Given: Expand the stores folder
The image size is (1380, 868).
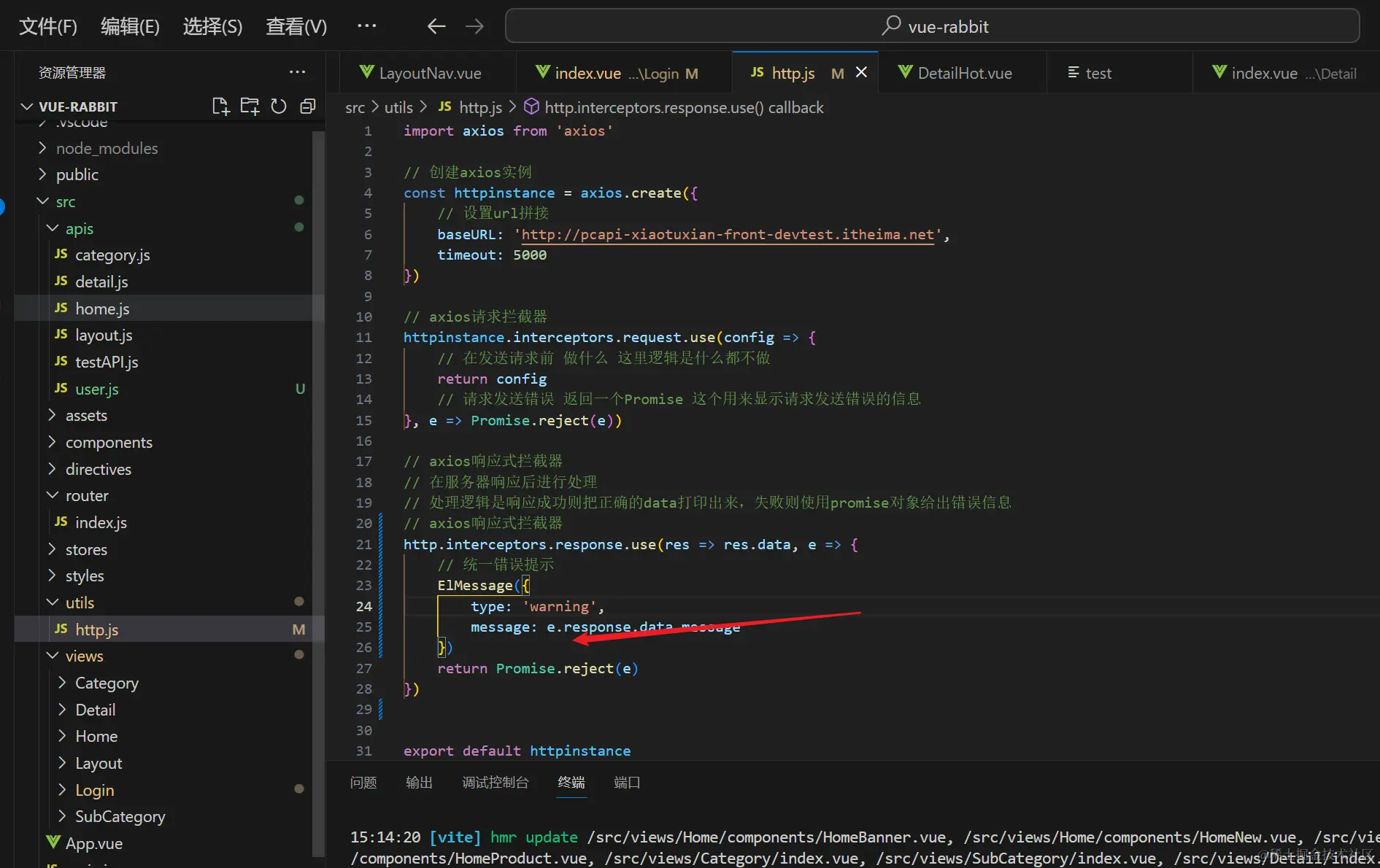Looking at the screenshot, I should [x=86, y=549].
